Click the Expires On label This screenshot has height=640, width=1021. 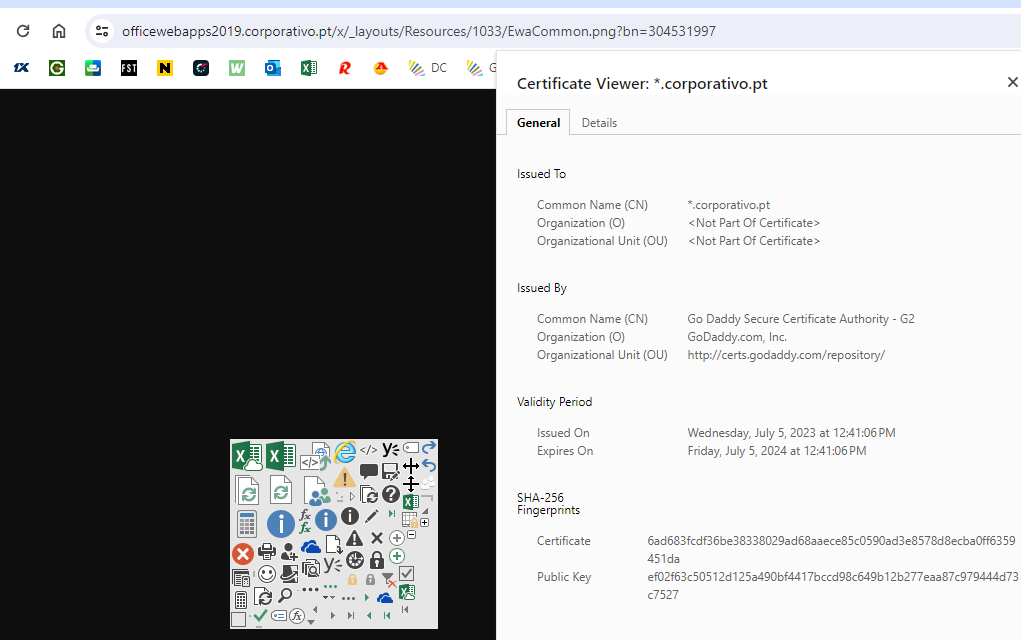[x=565, y=451]
